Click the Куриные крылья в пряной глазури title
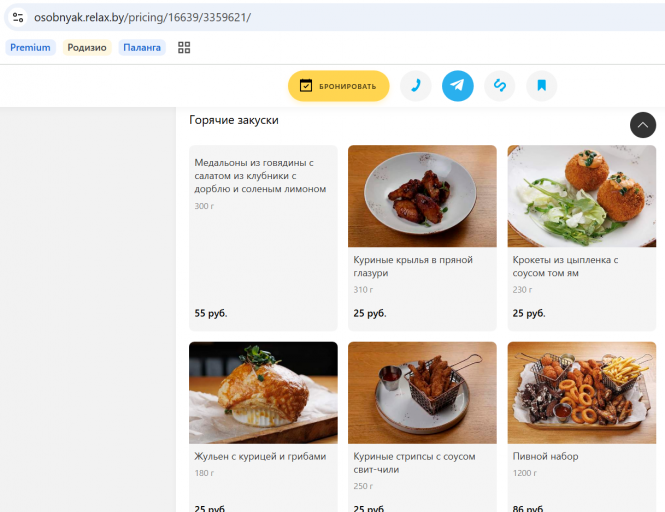Screen dimensions: 665x512 [413, 266]
